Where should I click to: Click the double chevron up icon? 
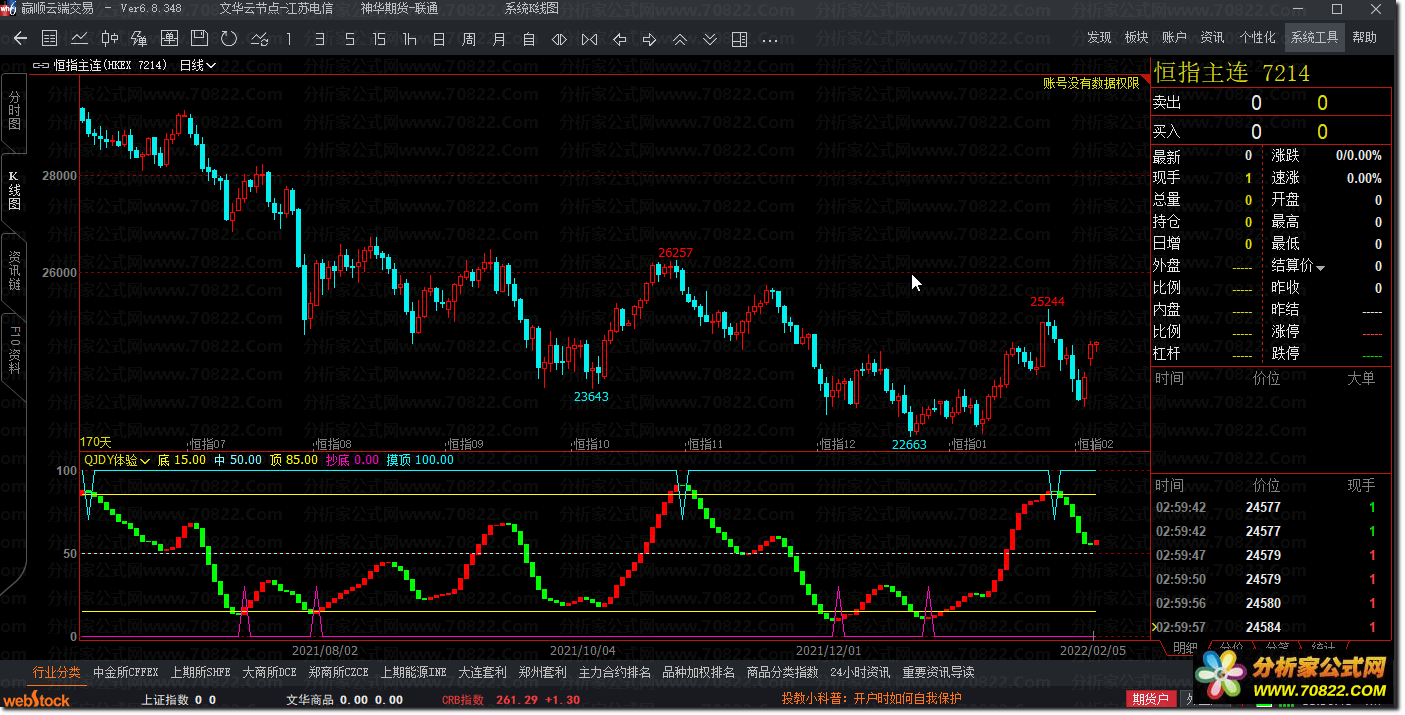pos(679,39)
